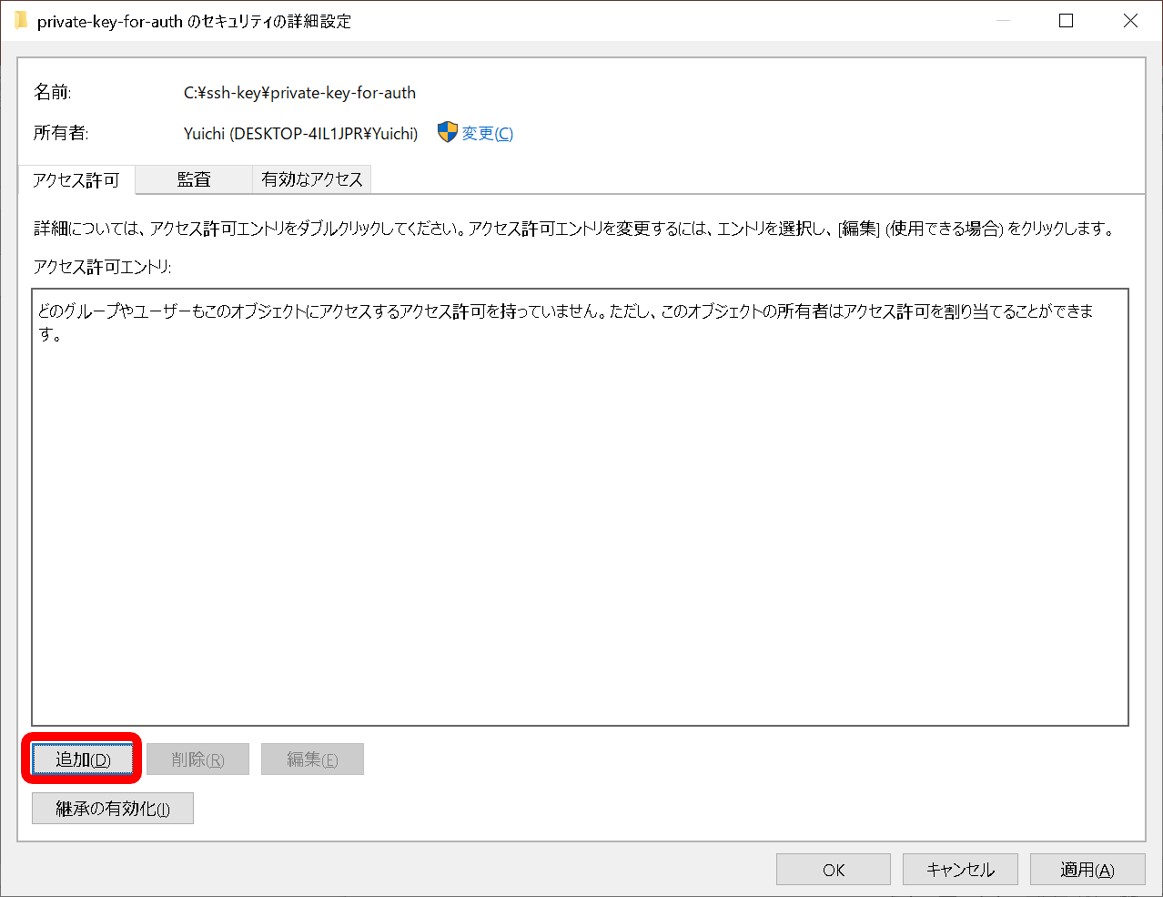Confirm with the OK button

(833, 870)
